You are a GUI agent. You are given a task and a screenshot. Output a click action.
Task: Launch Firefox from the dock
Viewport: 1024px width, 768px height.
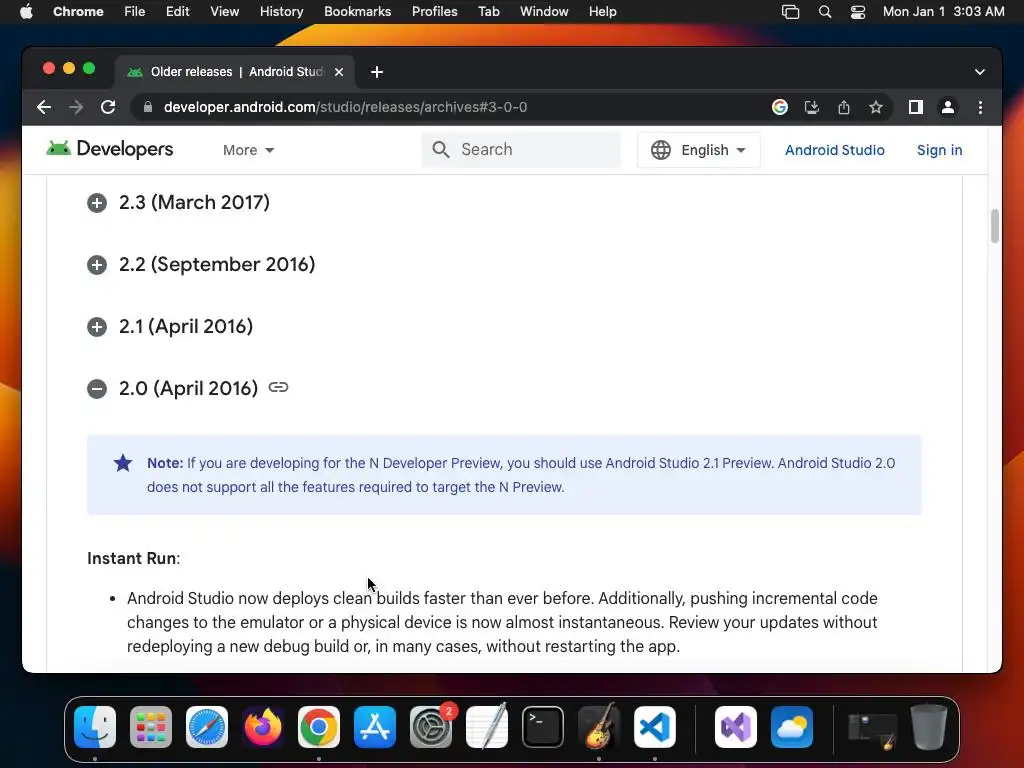263,727
